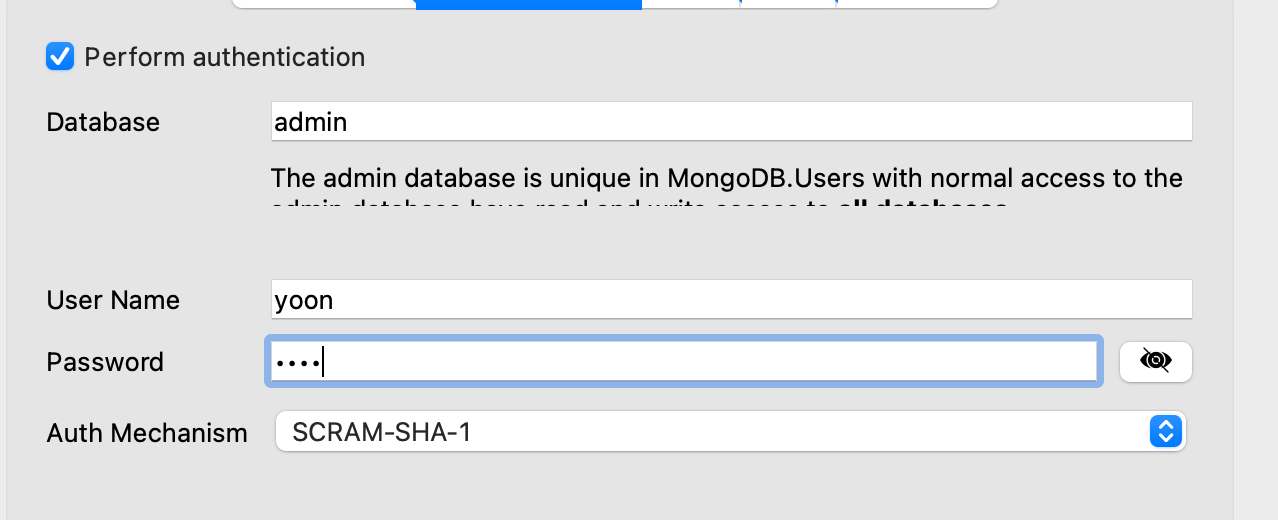Click the User Name field containing yoon
Image resolution: width=1278 pixels, height=520 pixels.
coord(731,300)
